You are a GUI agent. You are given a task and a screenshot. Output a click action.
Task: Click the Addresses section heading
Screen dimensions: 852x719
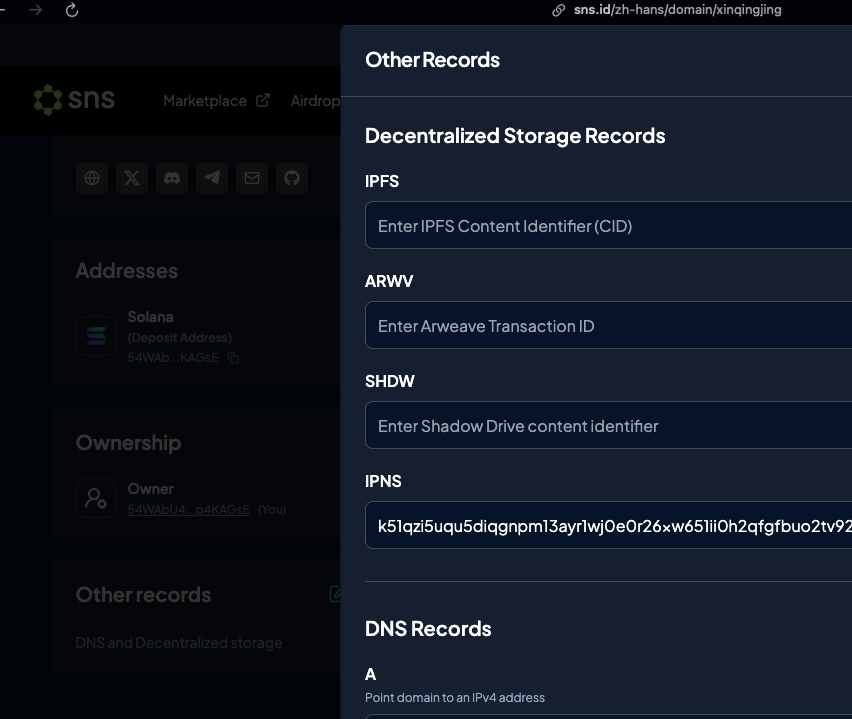click(x=127, y=271)
